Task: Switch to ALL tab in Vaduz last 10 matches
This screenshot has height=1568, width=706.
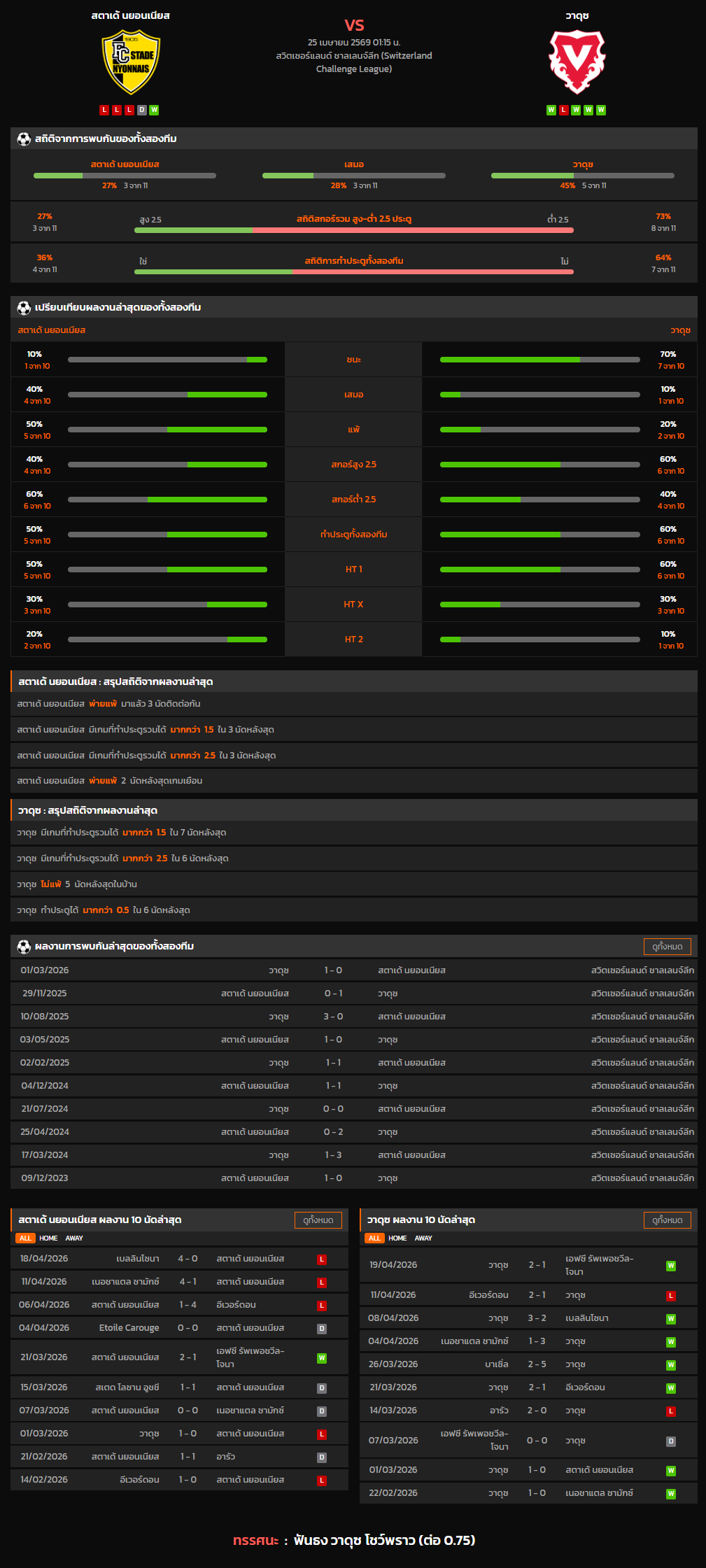Action: point(374,1238)
